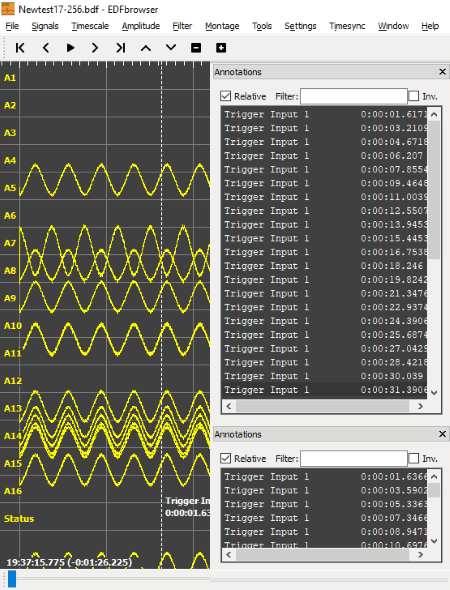
Task: Click the lower annotation list scroll-left arrow
Action: 228,554
